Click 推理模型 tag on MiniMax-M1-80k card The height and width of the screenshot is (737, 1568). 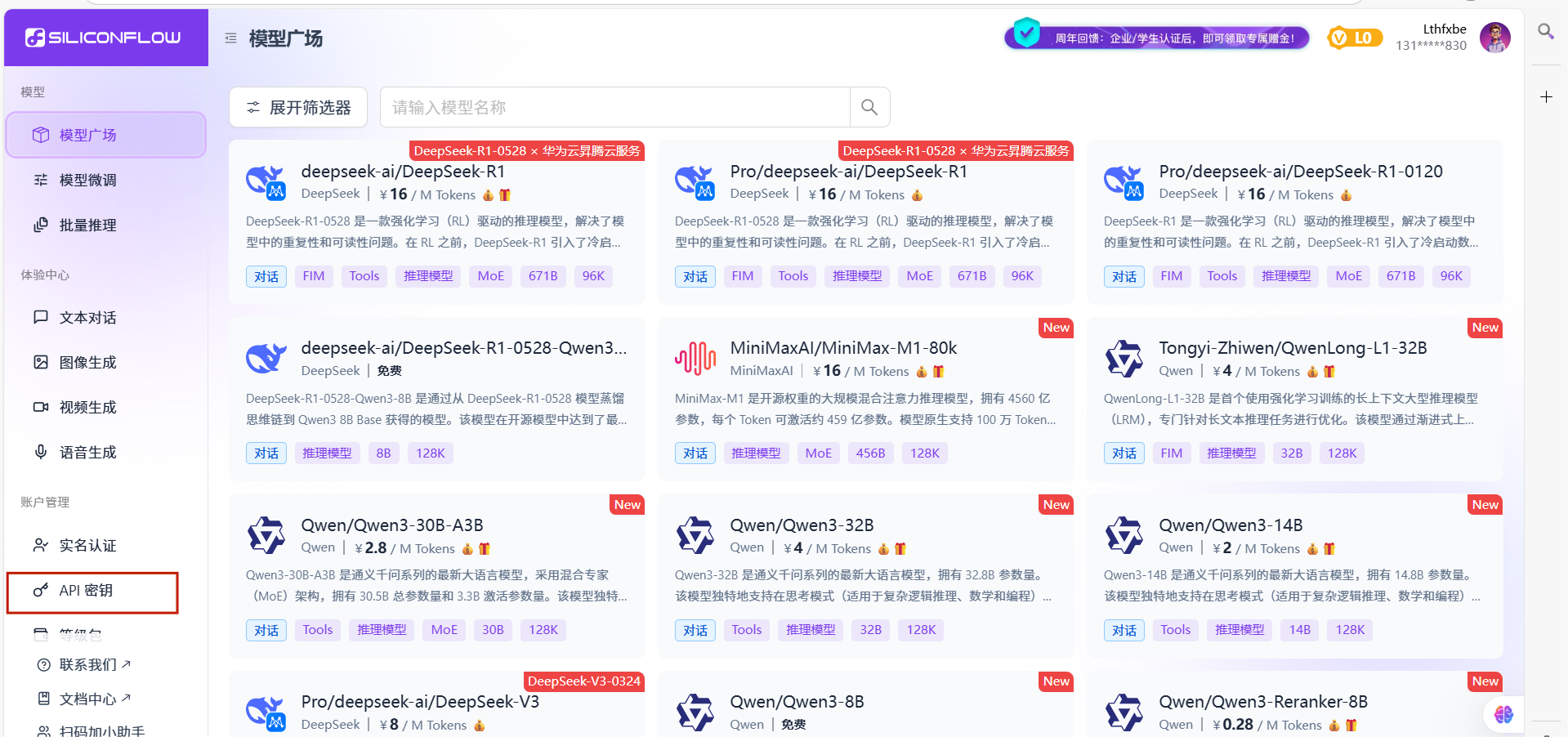756,453
